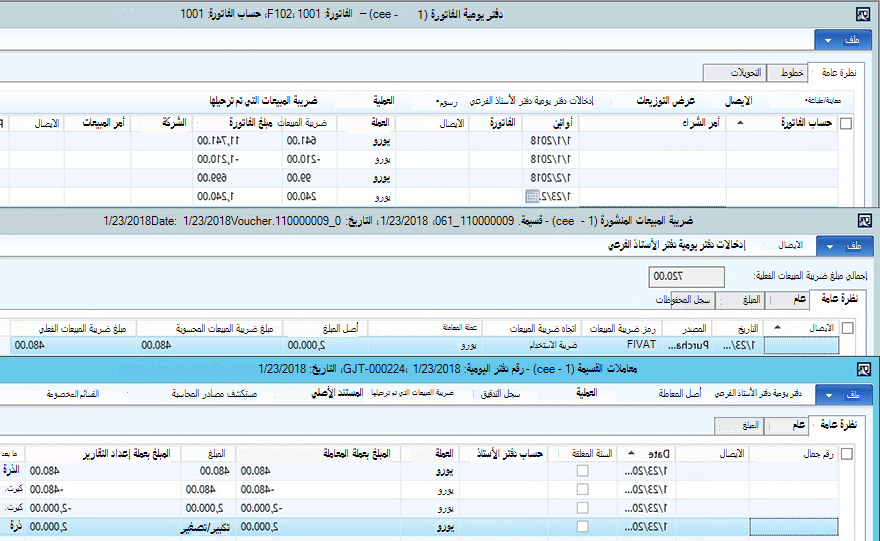This screenshot has height=541, width=880.
Task: Click عرض التوزيعات button
Action: click(666, 101)
